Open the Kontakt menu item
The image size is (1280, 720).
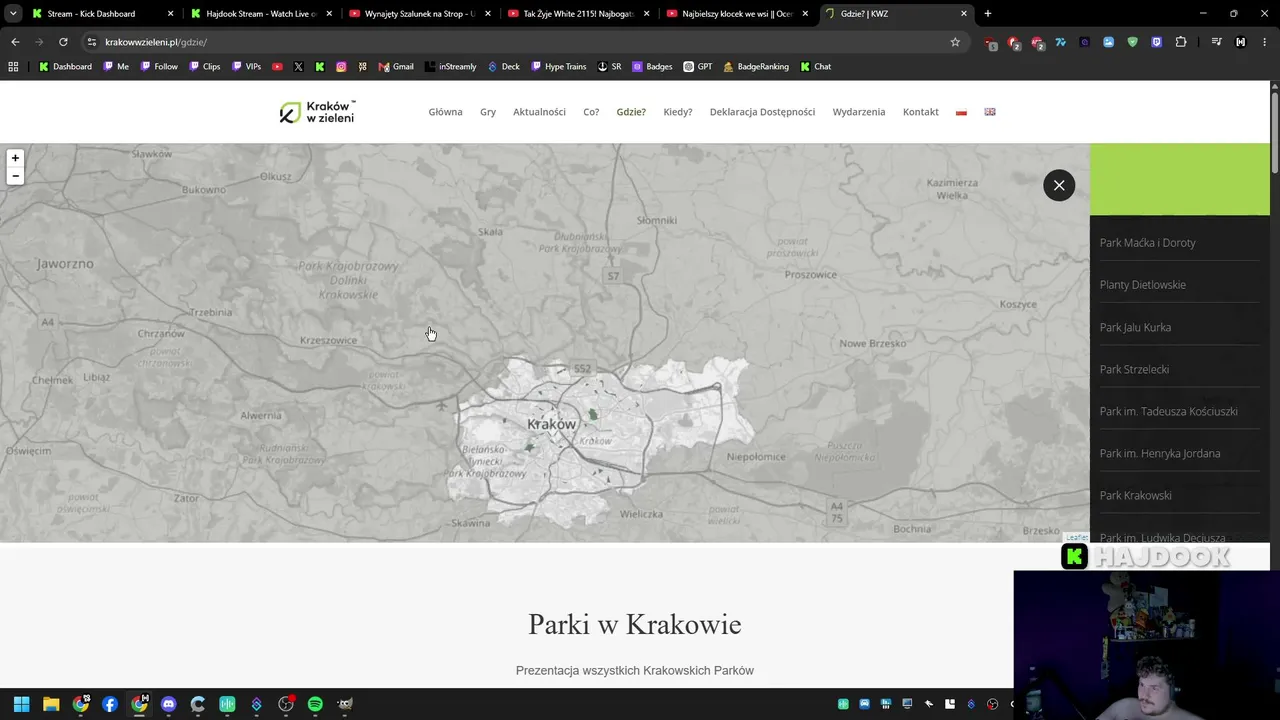pyautogui.click(x=921, y=112)
